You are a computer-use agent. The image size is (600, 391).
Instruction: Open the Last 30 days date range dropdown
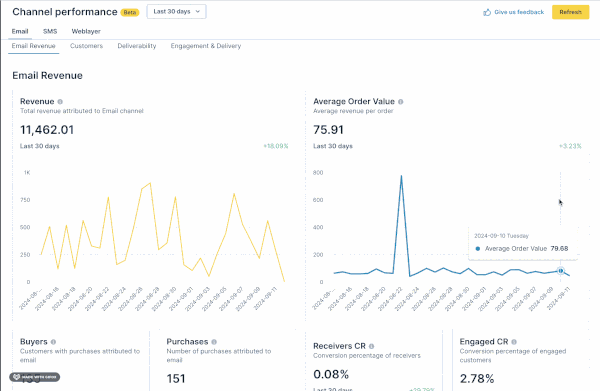pyautogui.click(x=176, y=11)
